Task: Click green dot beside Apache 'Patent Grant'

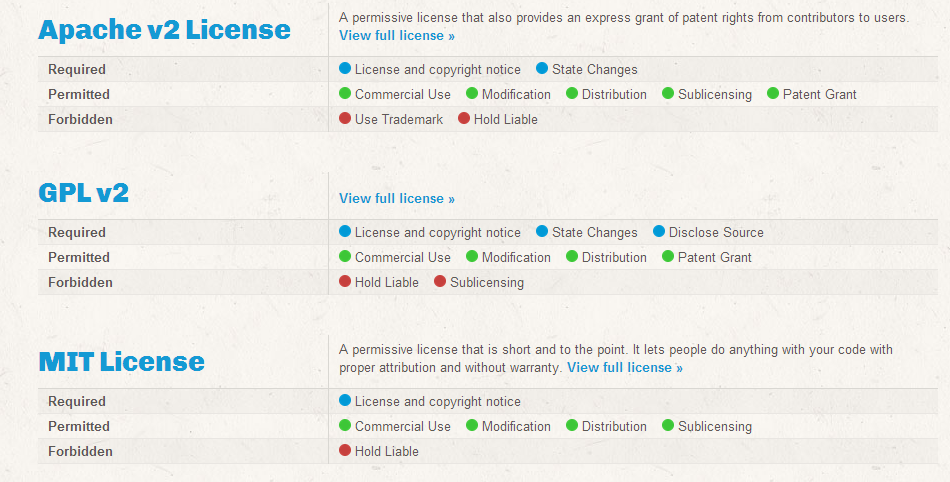Action: pos(773,94)
